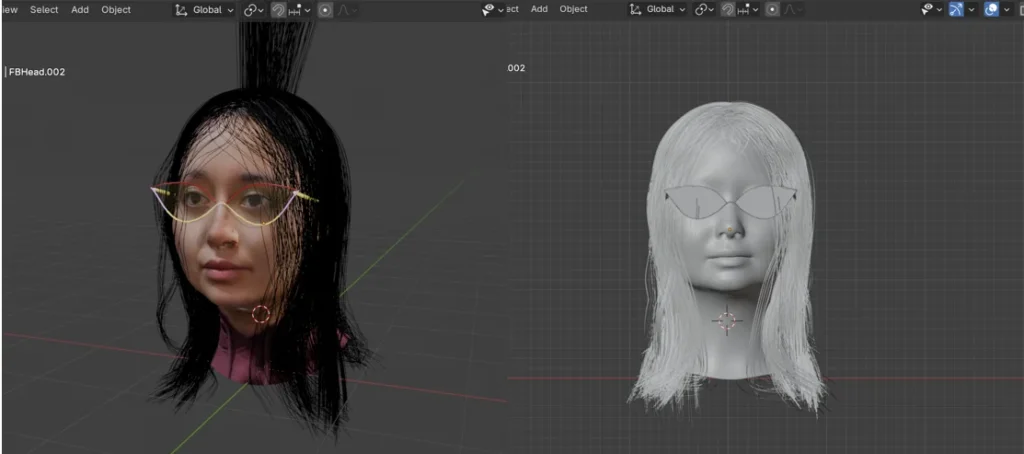
Task: Toggle the snapping magnet in right viewport
Action: click(729, 9)
